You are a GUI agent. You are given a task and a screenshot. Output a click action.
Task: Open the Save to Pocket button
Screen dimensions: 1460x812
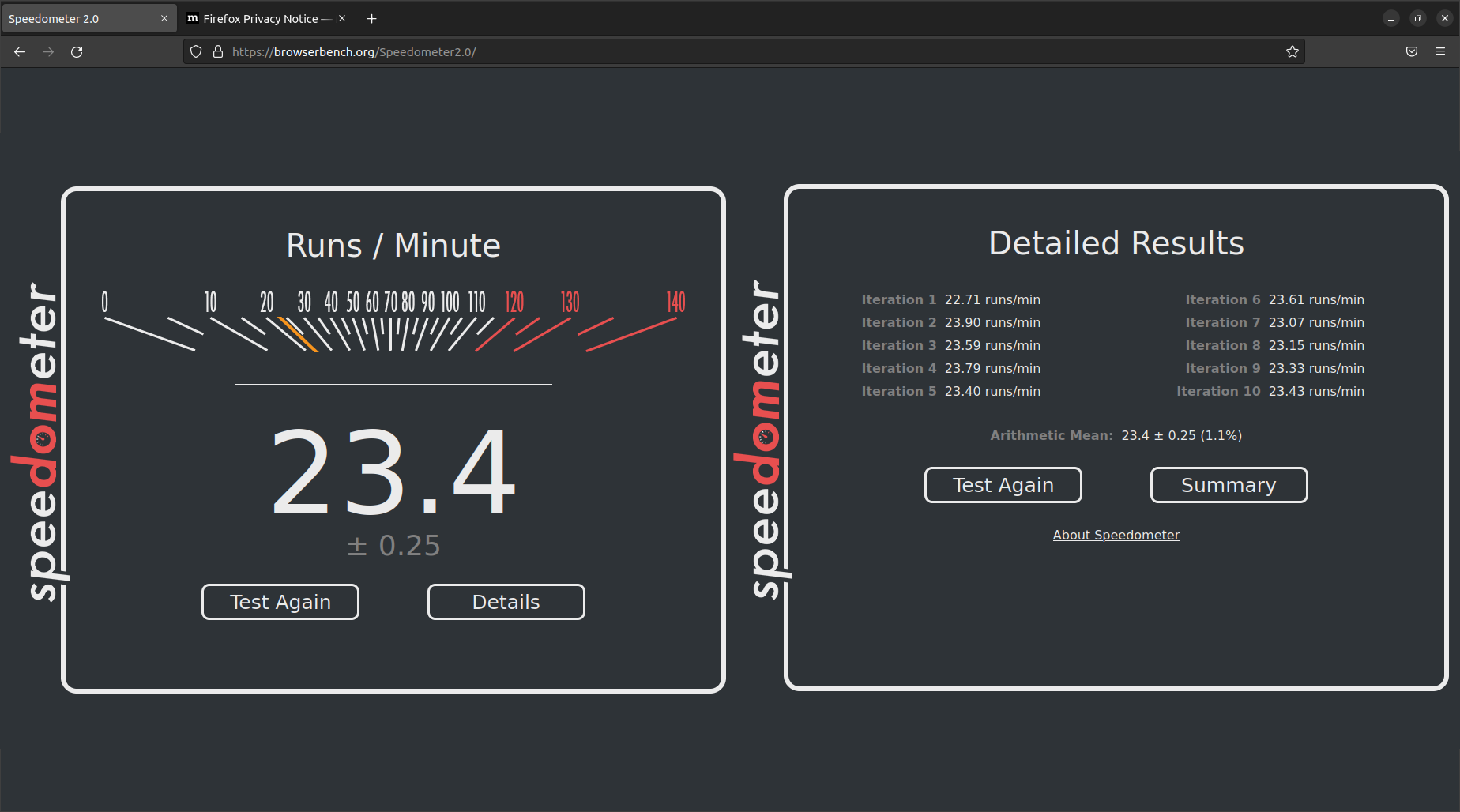pos(1412,51)
